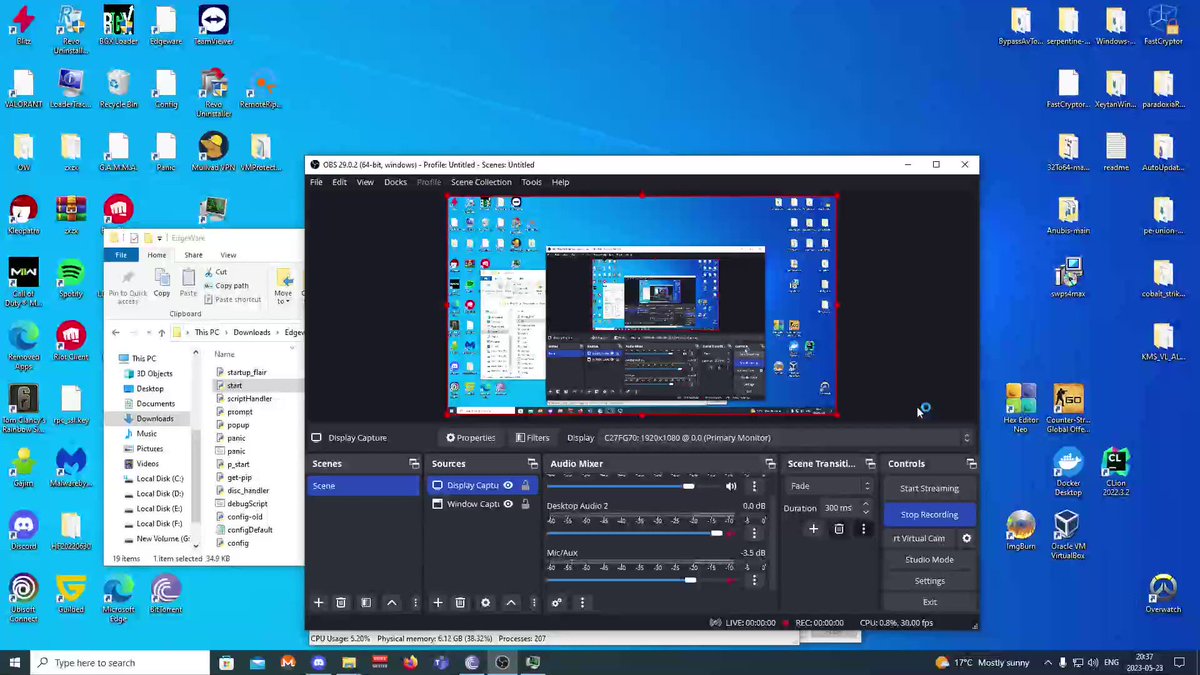Open OBS Scene Collection menu
The height and width of the screenshot is (675, 1200).
481,182
